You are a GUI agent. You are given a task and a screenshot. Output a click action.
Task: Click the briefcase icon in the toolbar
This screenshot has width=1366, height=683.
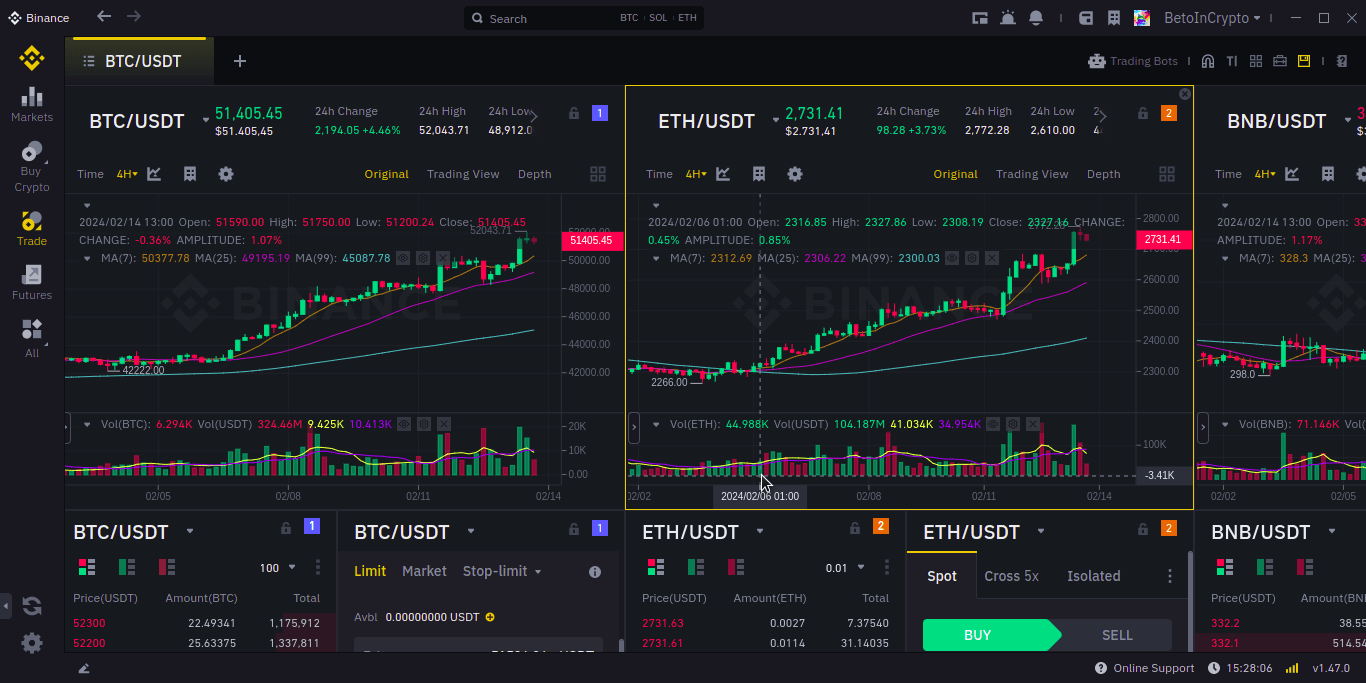(x=1280, y=61)
